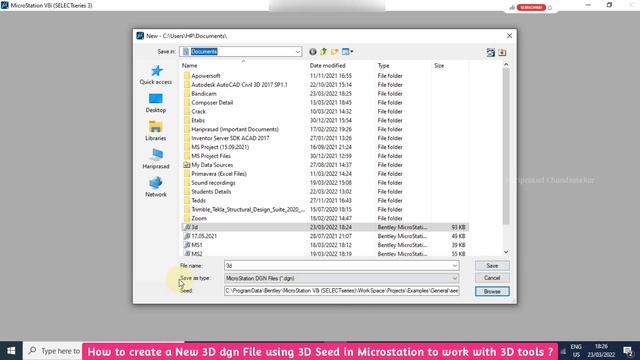Expand the File name dropdown arrow

point(454,266)
